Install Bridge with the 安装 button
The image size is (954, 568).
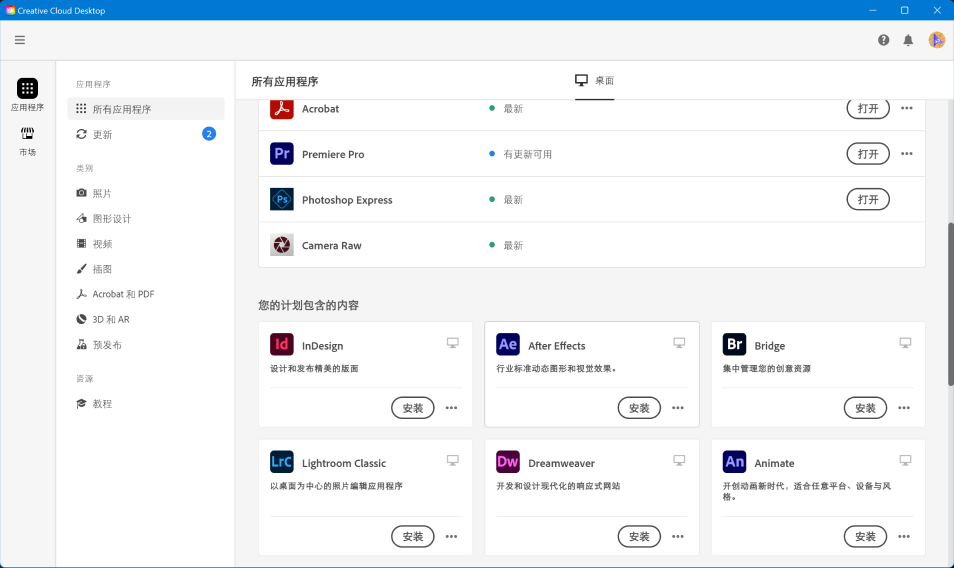pos(865,408)
